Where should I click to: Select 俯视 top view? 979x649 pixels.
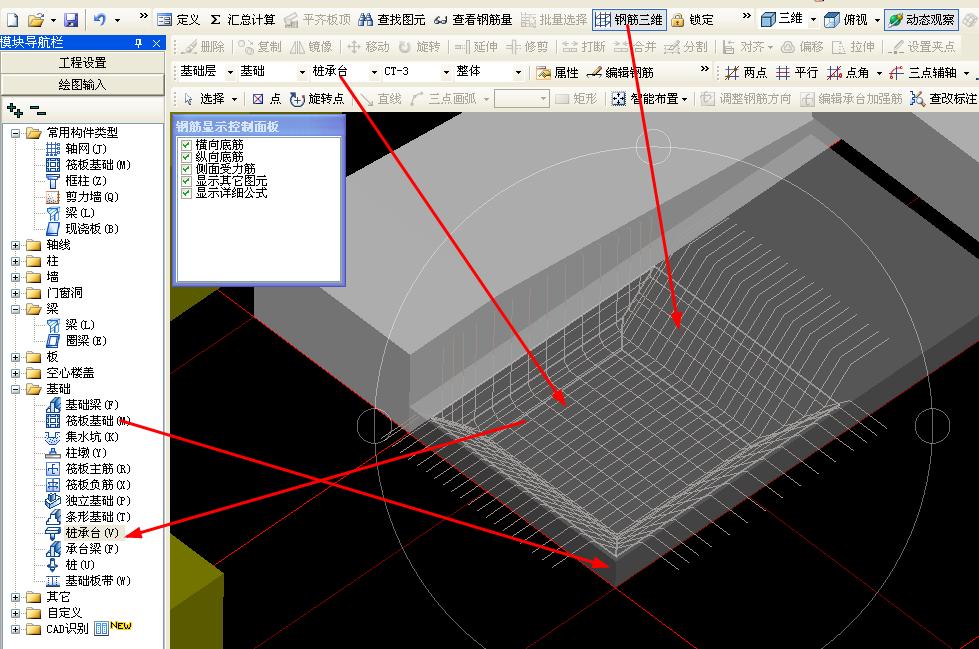tap(846, 20)
